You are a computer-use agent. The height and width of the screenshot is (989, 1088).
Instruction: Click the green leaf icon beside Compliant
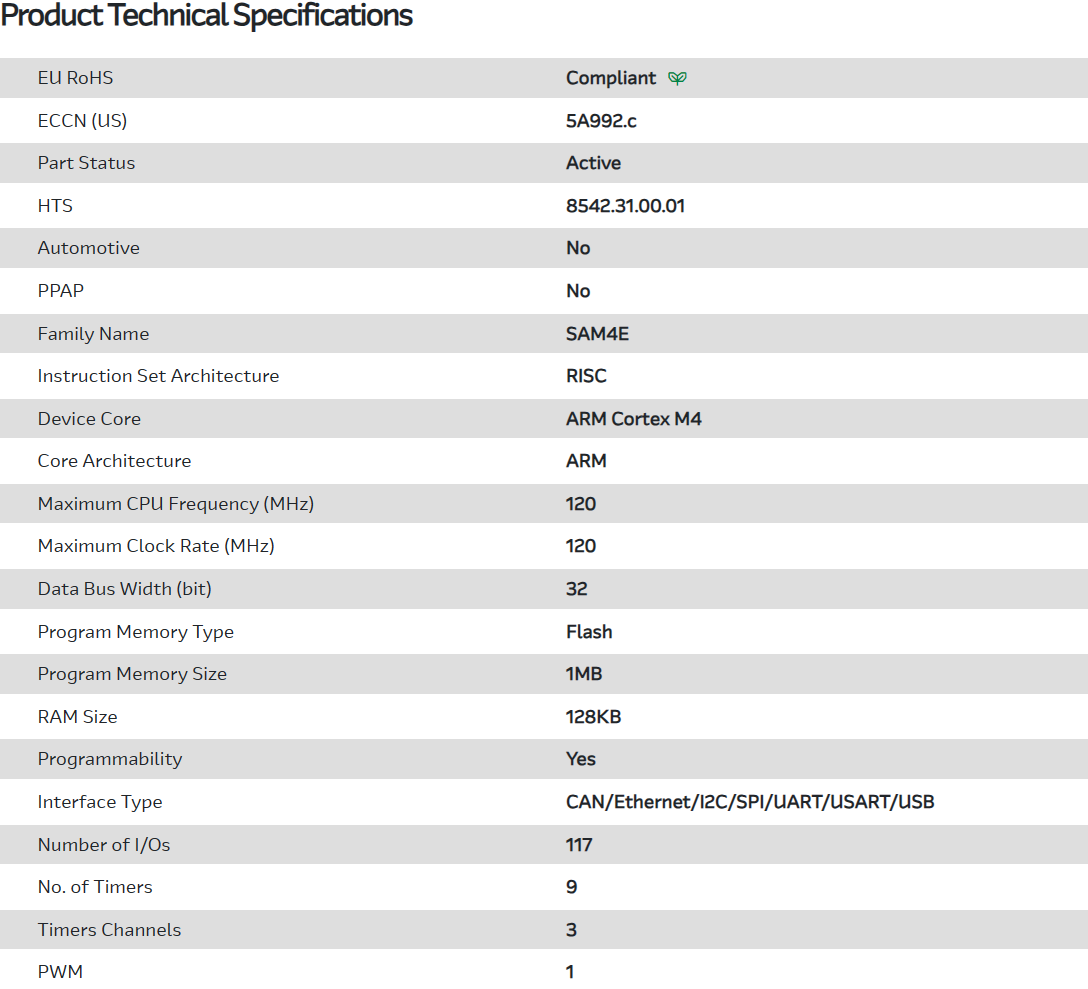point(678,78)
